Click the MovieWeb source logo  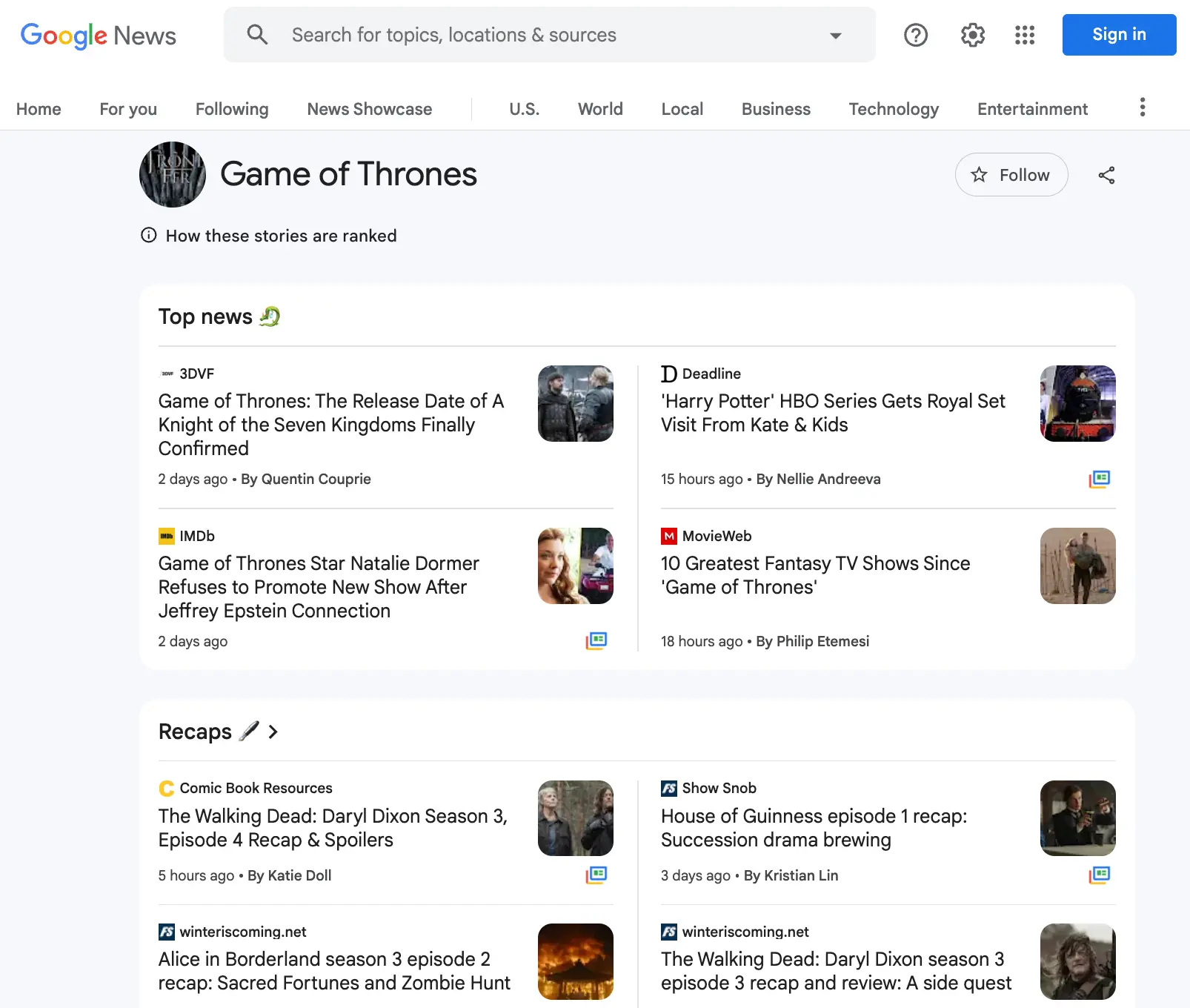(x=669, y=536)
